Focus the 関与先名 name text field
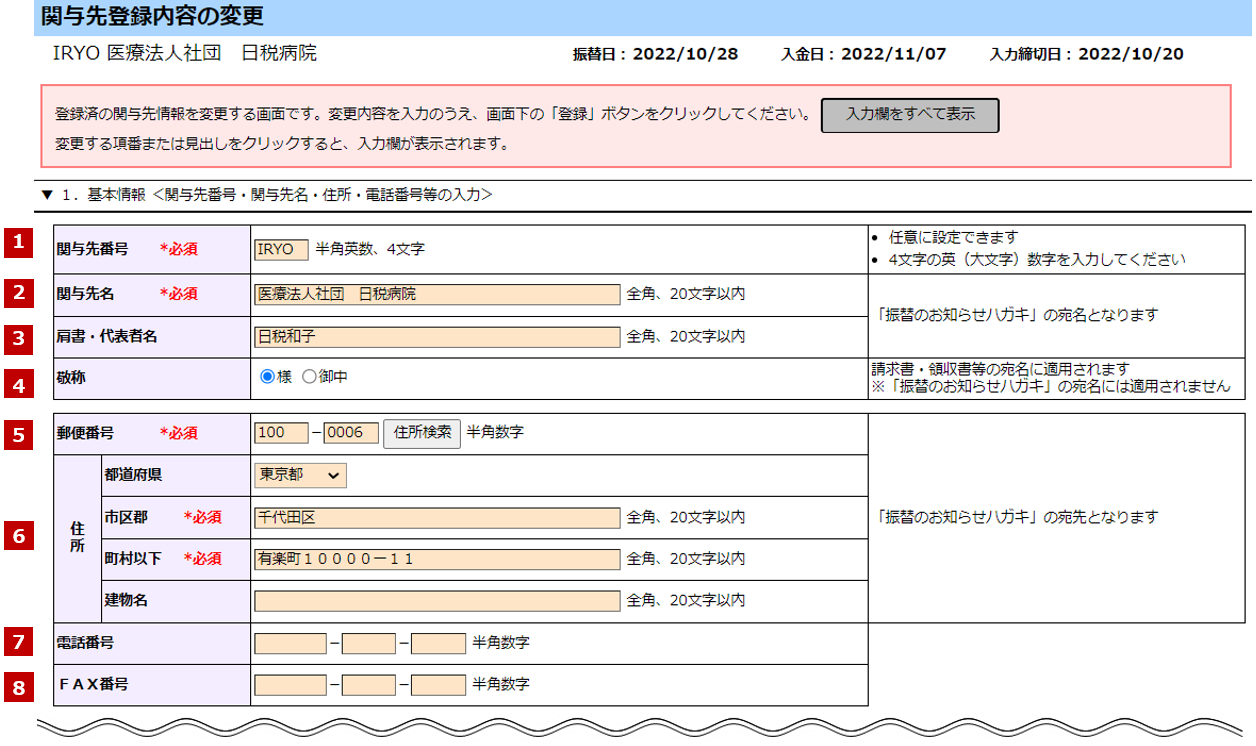Viewport: 1256px width, 746px height. (x=437, y=294)
